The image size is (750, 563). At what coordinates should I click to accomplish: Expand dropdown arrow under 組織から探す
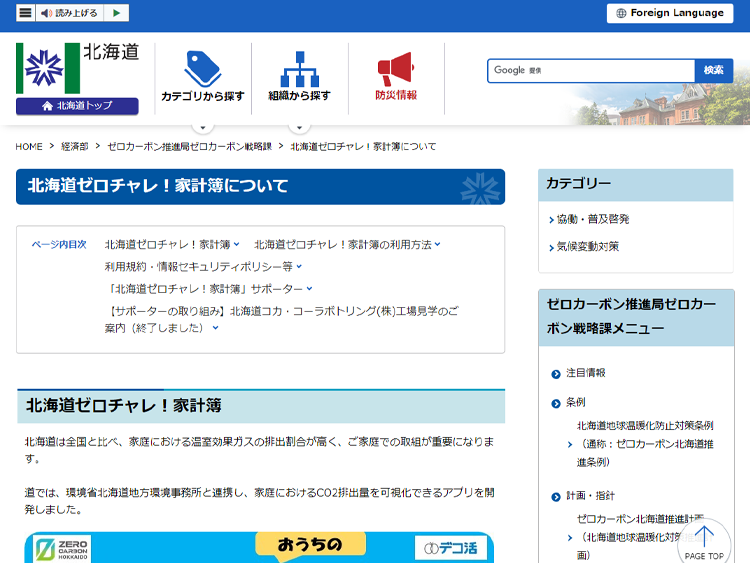tap(299, 127)
